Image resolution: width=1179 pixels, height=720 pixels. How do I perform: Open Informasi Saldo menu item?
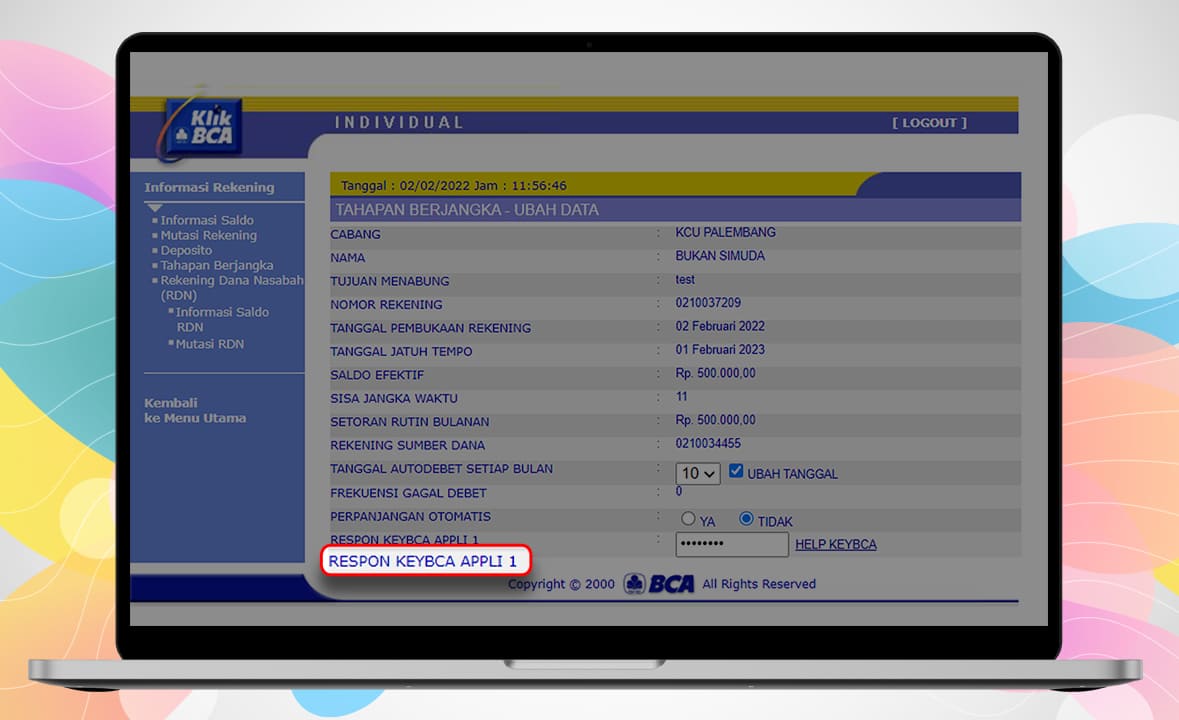click(206, 220)
